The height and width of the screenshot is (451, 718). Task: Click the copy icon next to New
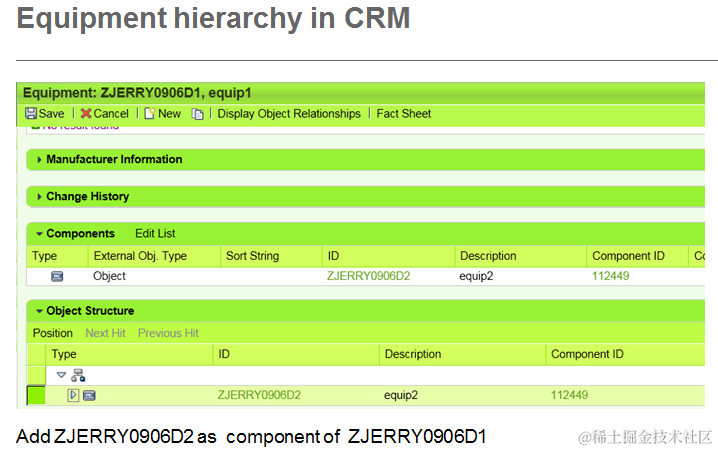click(x=197, y=114)
